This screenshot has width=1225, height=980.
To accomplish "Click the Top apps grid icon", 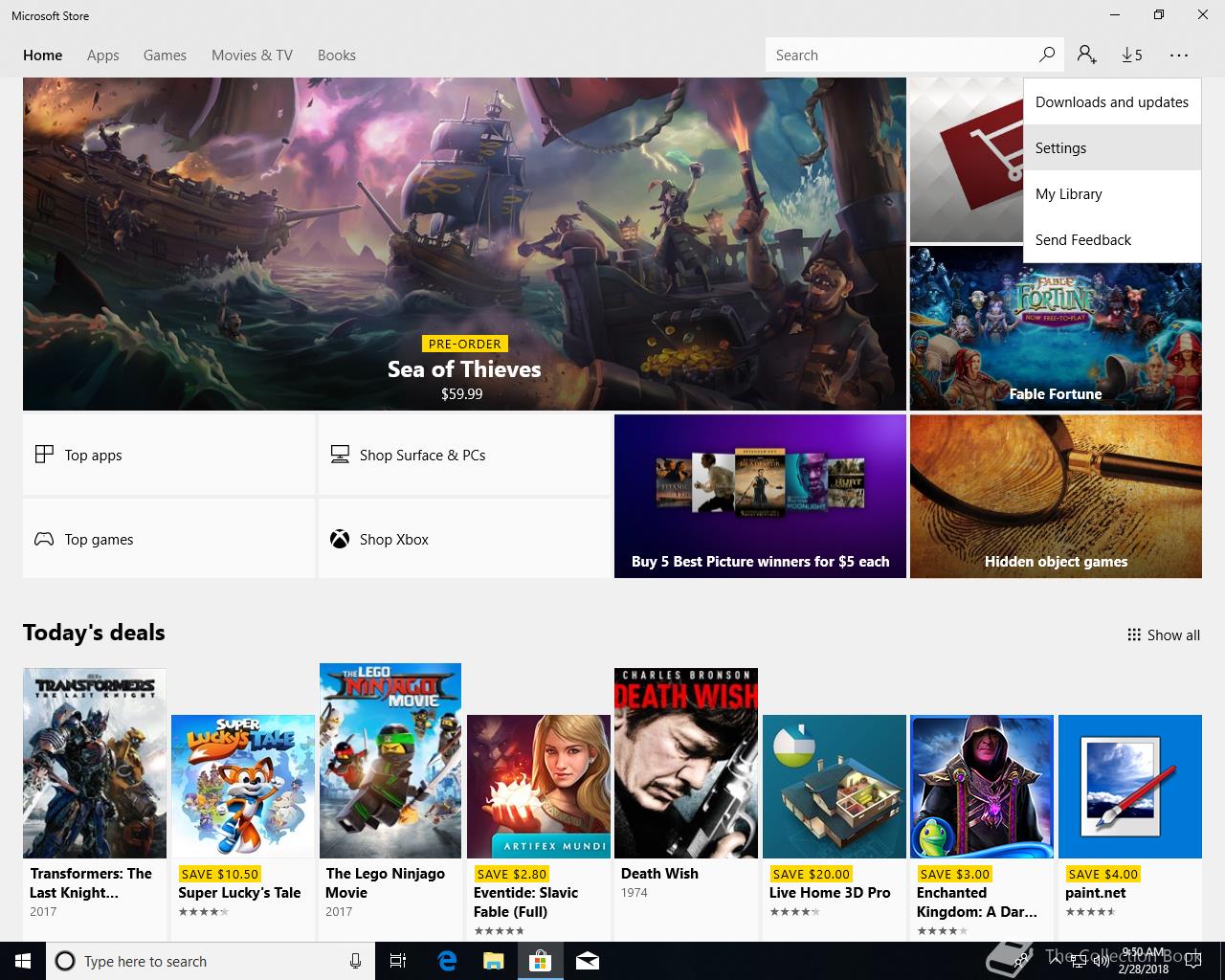I will [44, 455].
